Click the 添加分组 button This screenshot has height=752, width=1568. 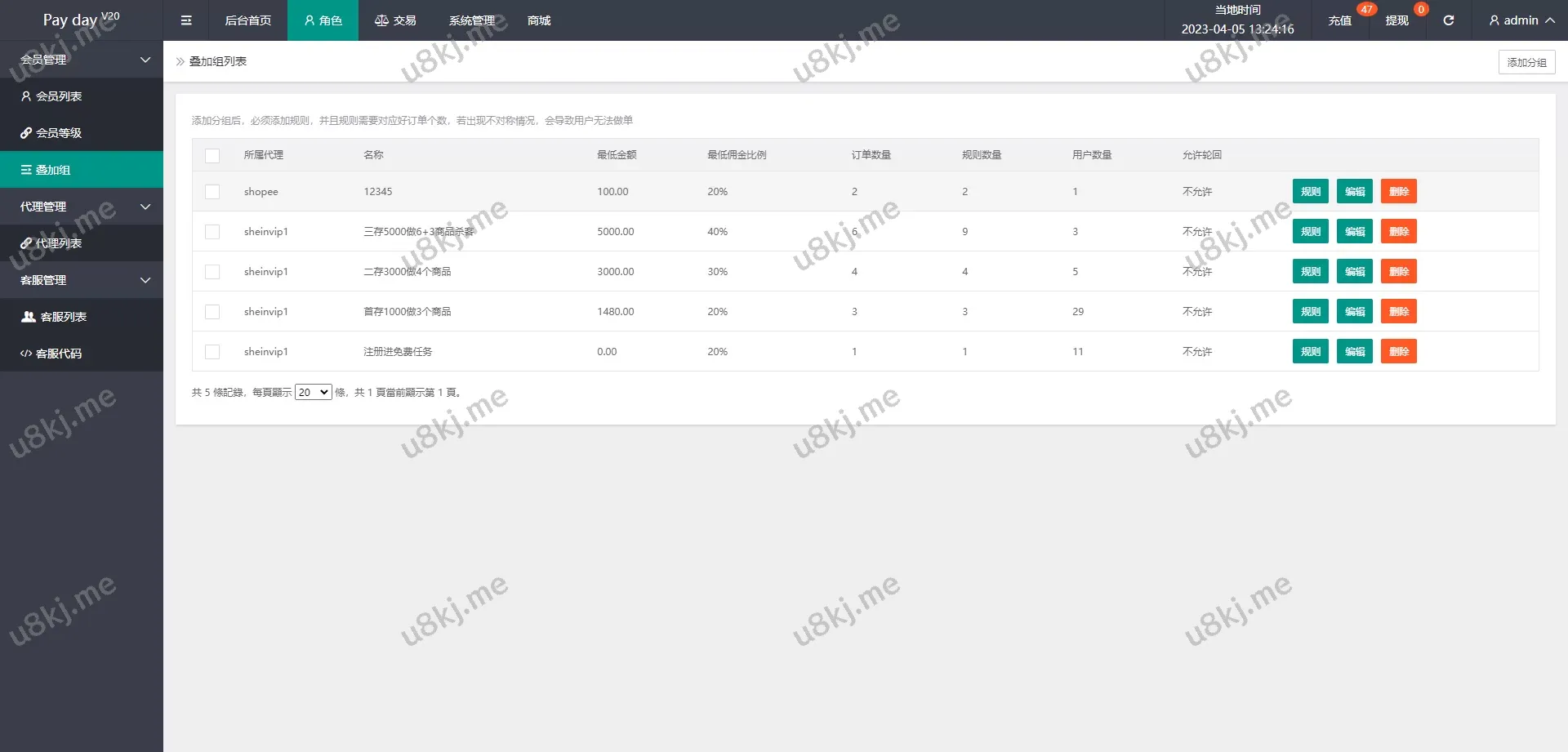pyautogui.click(x=1526, y=62)
